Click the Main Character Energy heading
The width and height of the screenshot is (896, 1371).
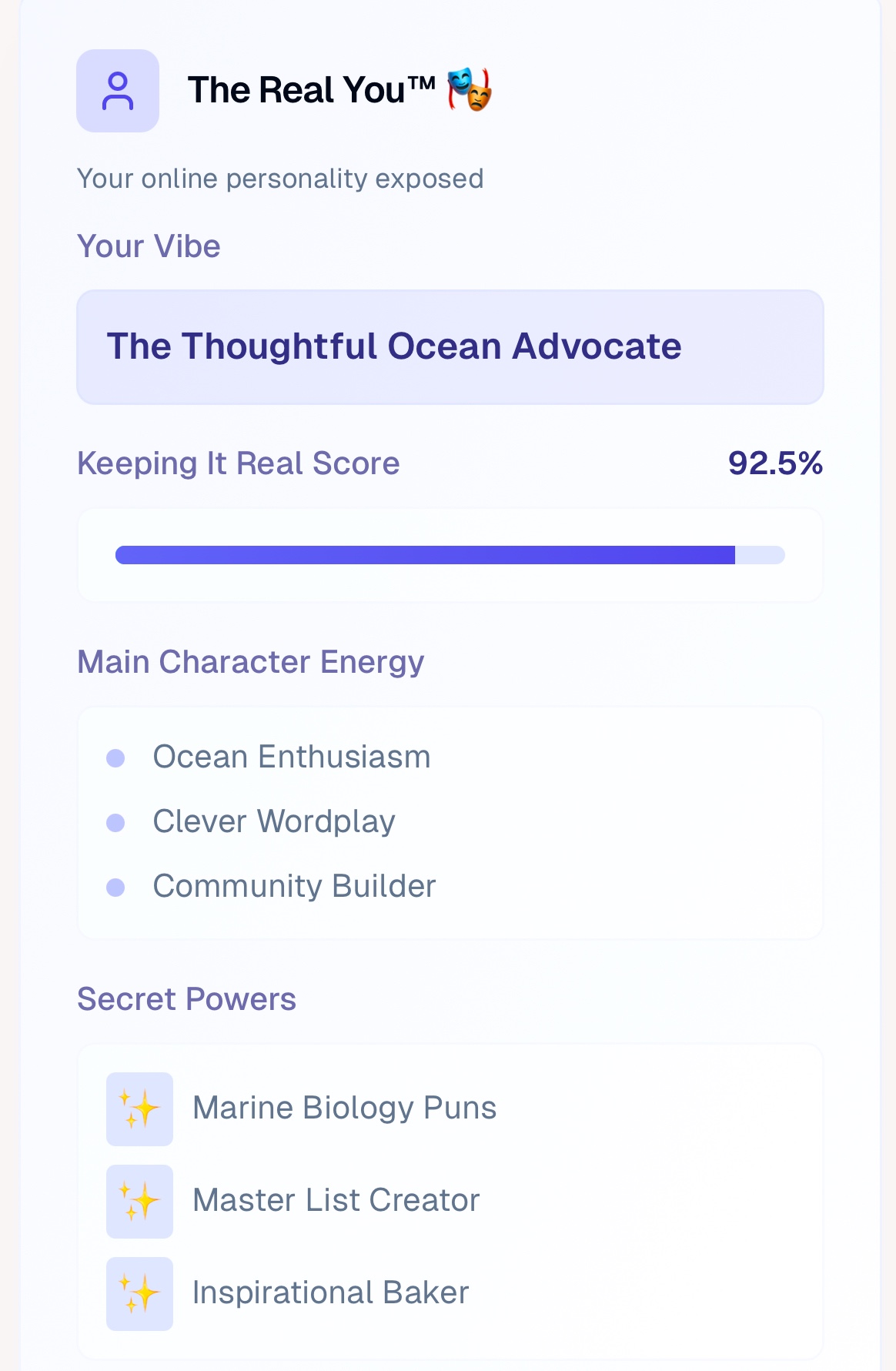(x=250, y=662)
